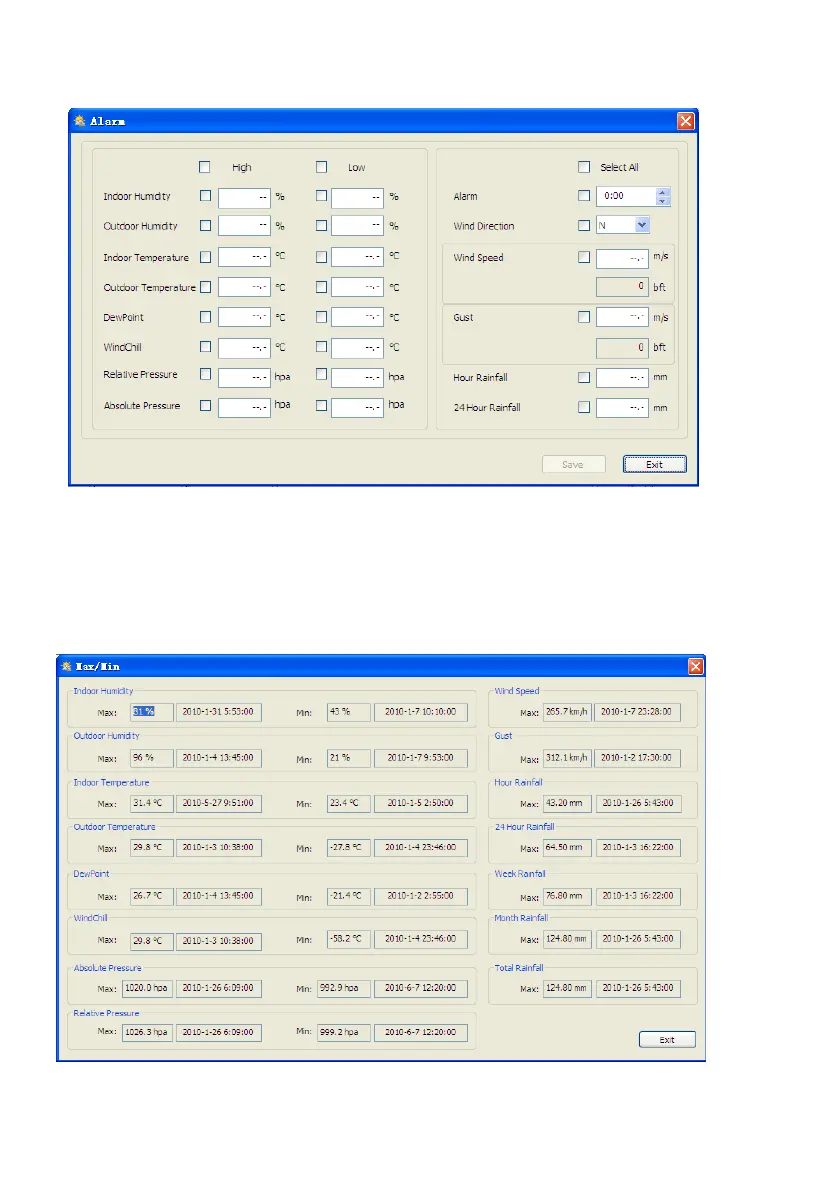Click the Gust m/s input field
822x1191 pixels.
point(622,317)
